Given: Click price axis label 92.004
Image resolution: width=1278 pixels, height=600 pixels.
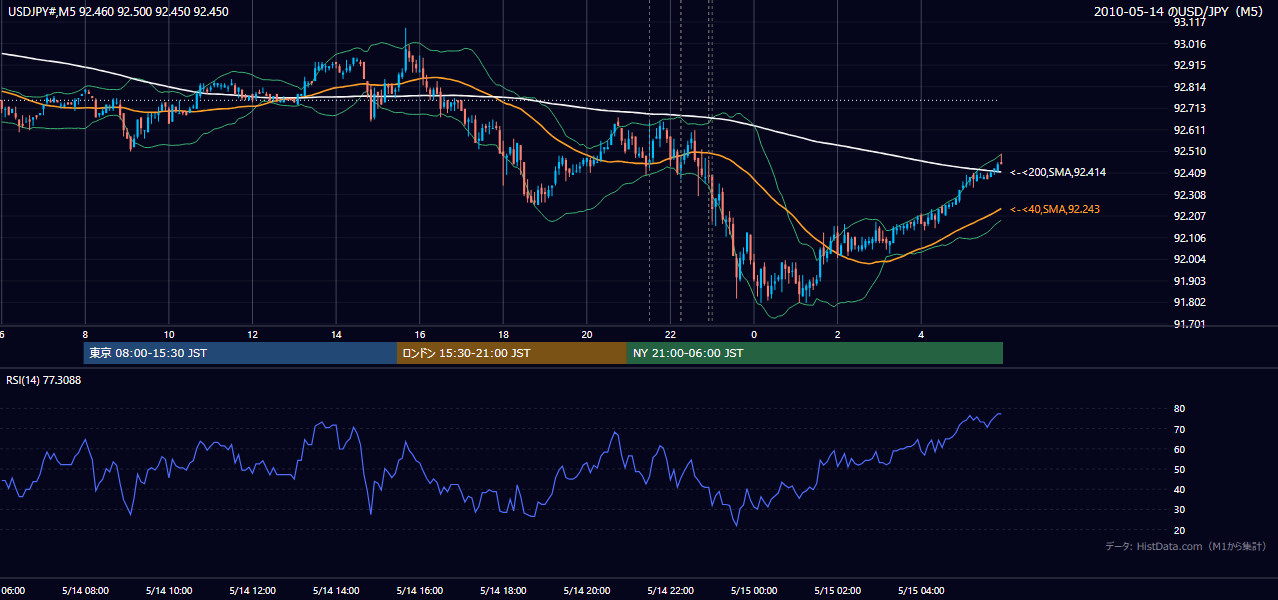Looking at the screenshot, I should pyautogui.click(x=1189, y=260).
